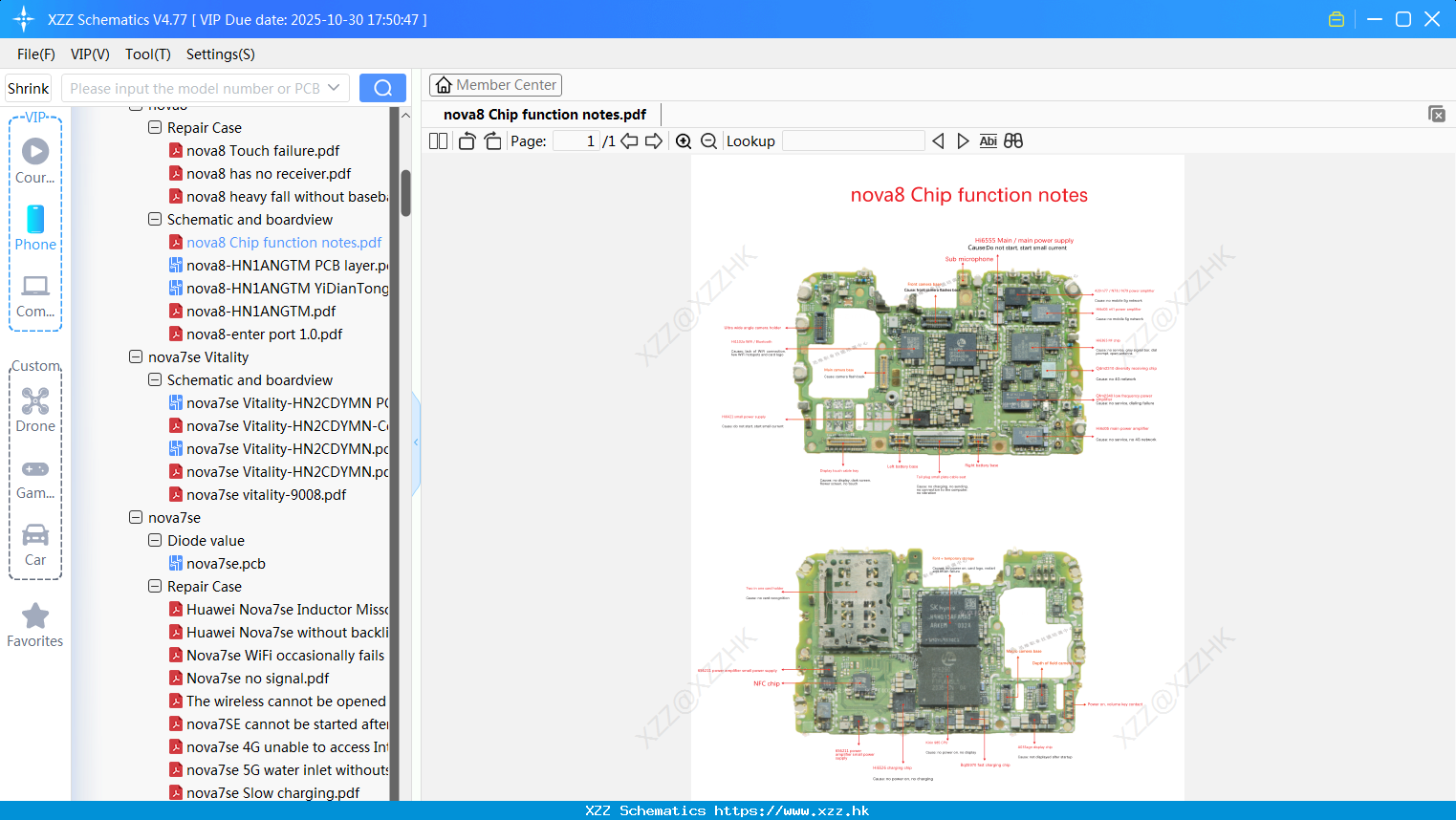Rotate the PDF counterclockwise

pyautogui.click(x=467, y=140)
